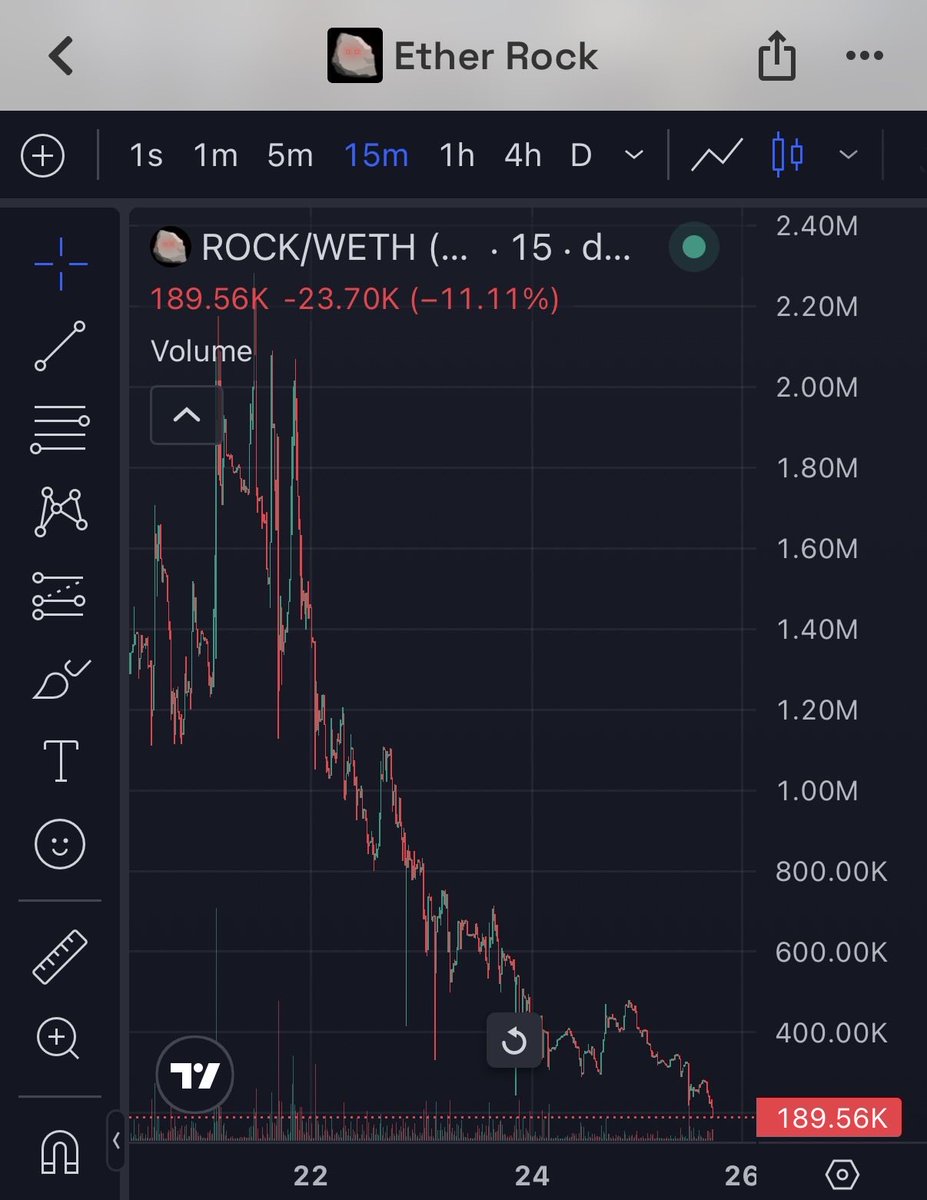Screen dimensions: 927x1200
Task: Reset the chart view with circular arrow
Action: click(x=514, y=1041)
